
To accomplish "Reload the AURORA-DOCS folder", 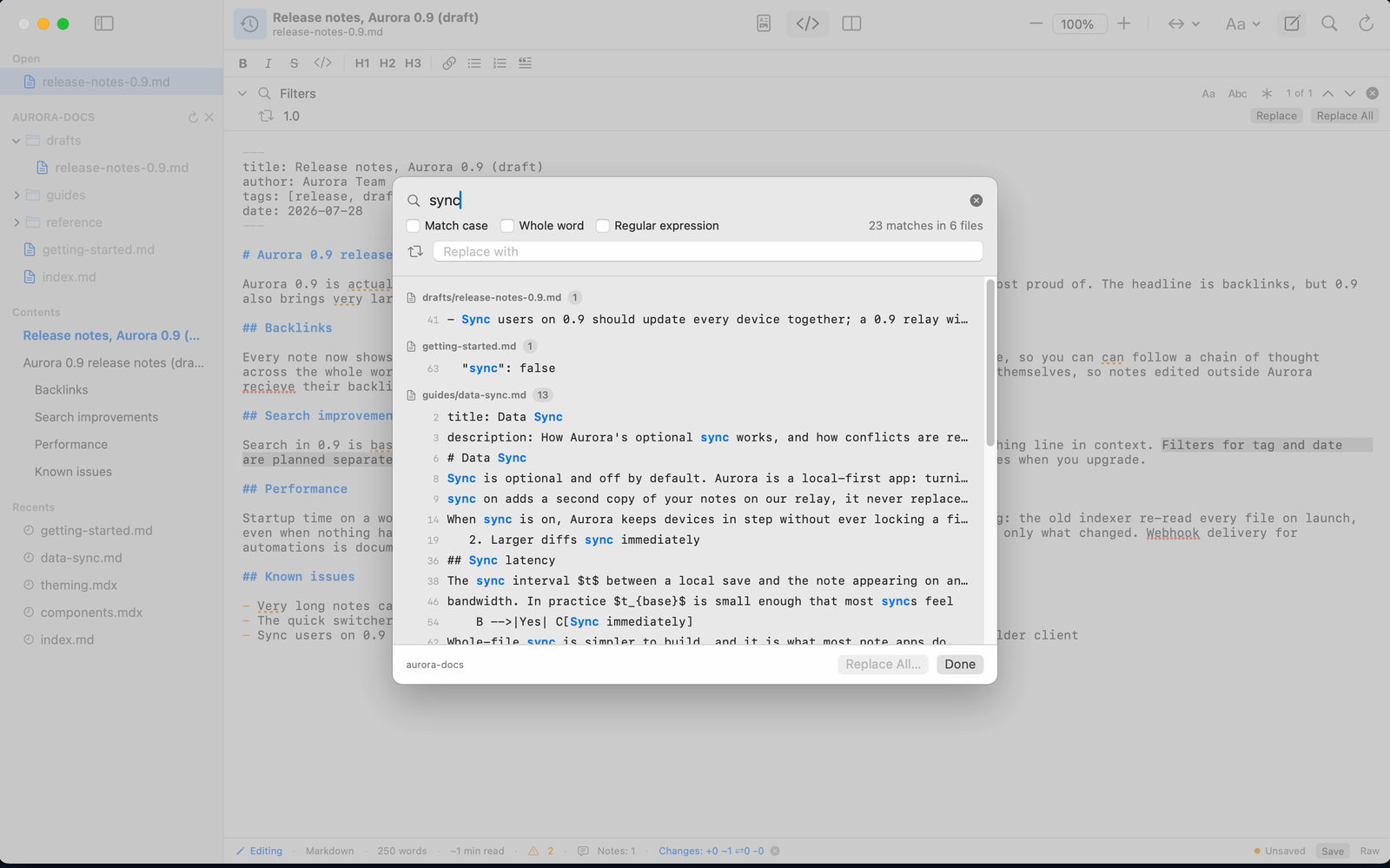I will [193, 117].
